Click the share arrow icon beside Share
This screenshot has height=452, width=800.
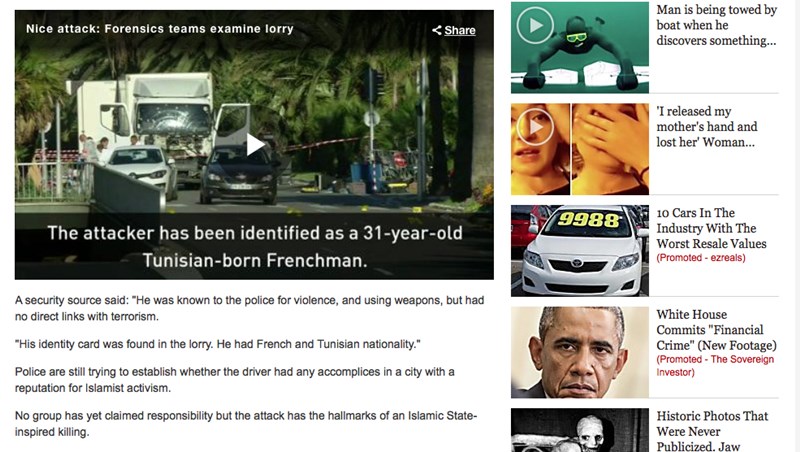(437, 30)
